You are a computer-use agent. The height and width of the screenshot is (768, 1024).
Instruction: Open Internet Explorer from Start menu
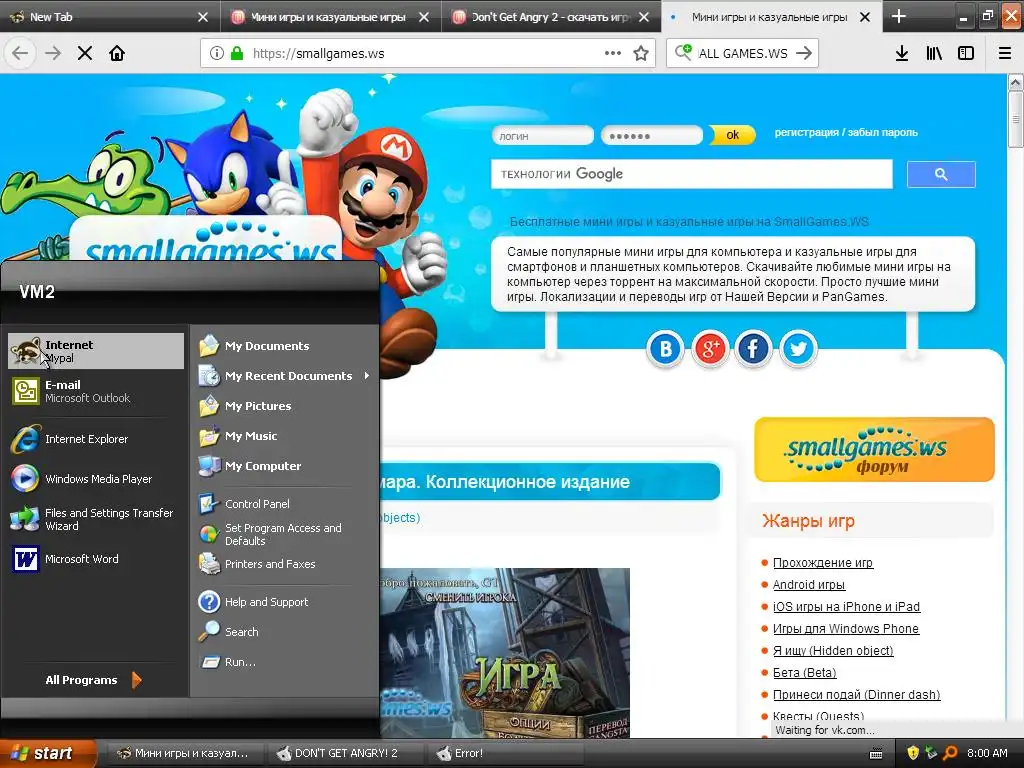(x=96, y=440)
